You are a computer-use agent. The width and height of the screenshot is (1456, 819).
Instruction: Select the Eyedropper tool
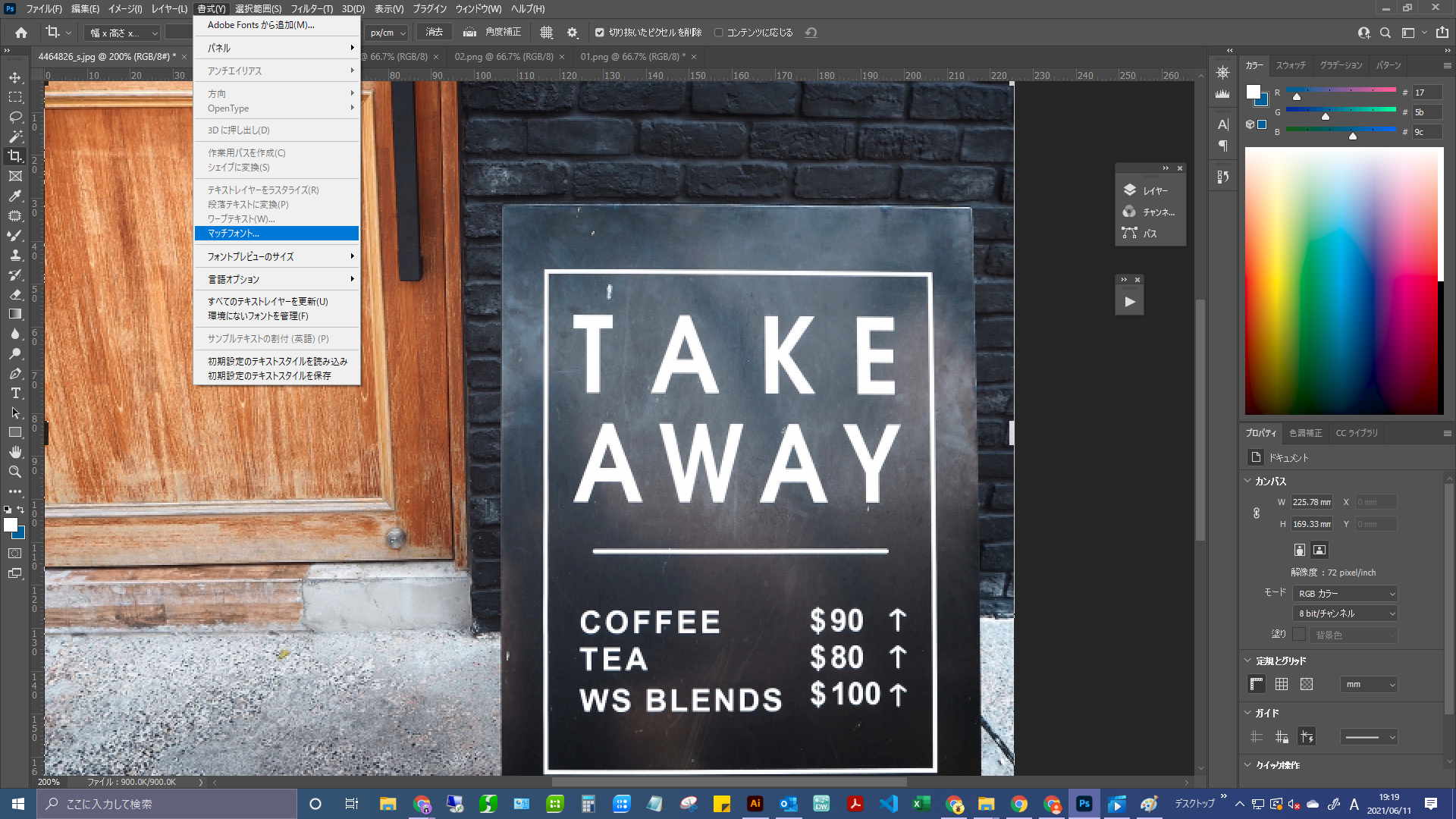point(15,196)
